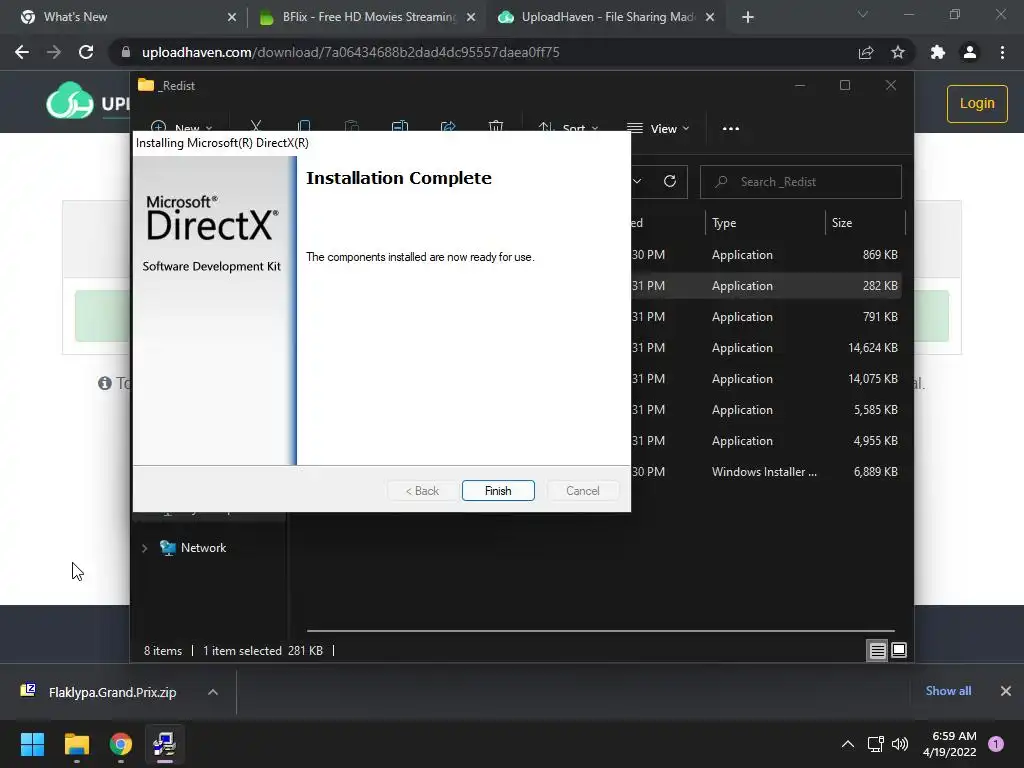Image resolution: width=1024 pixels, height=768 pixels.
Task: Click the disabled Back button in installer
Action: 422,490
